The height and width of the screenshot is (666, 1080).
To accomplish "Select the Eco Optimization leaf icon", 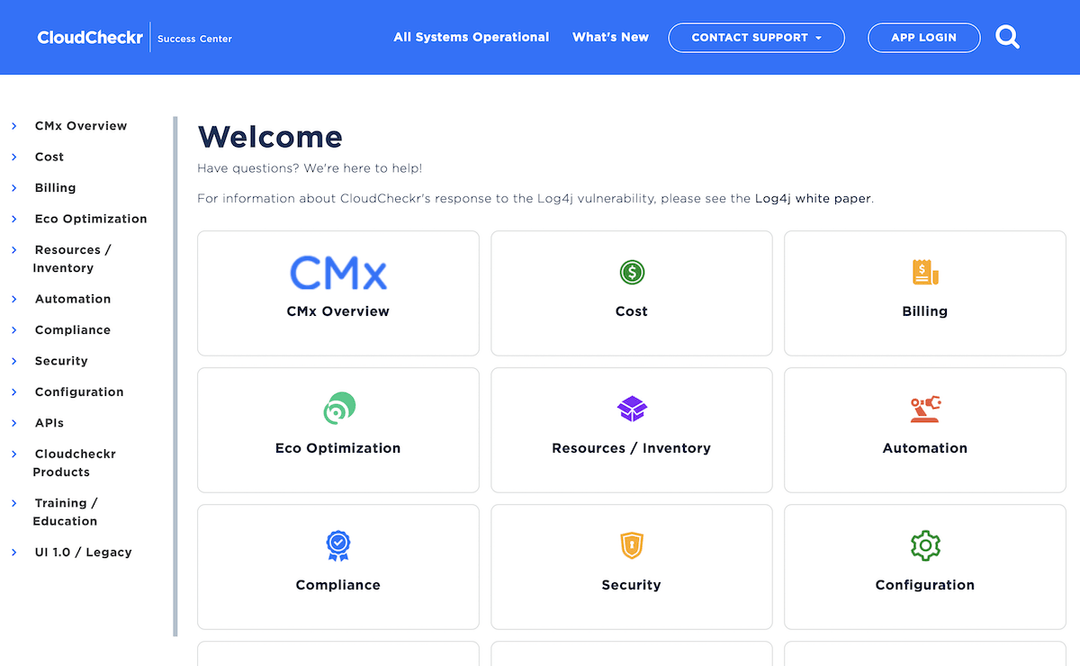I will coord(337,408).
